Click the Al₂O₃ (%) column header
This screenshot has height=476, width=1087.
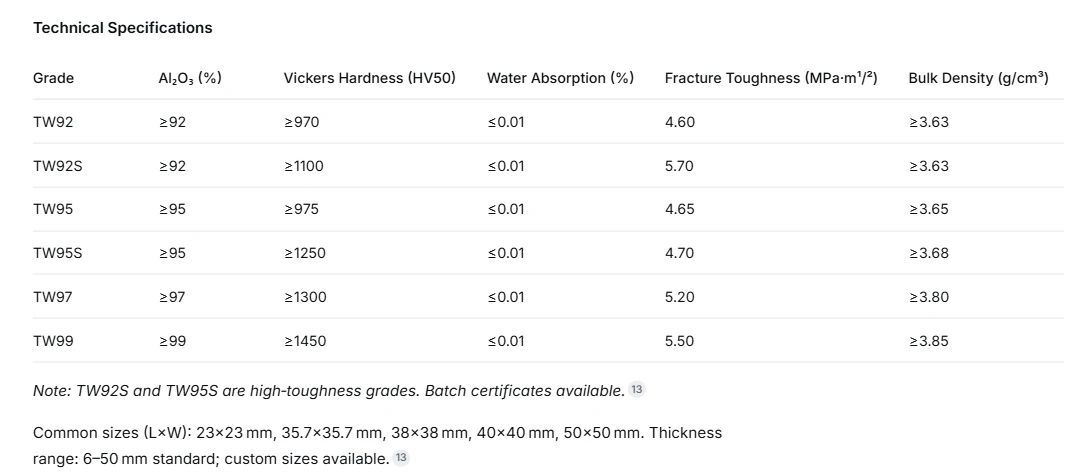190,78
